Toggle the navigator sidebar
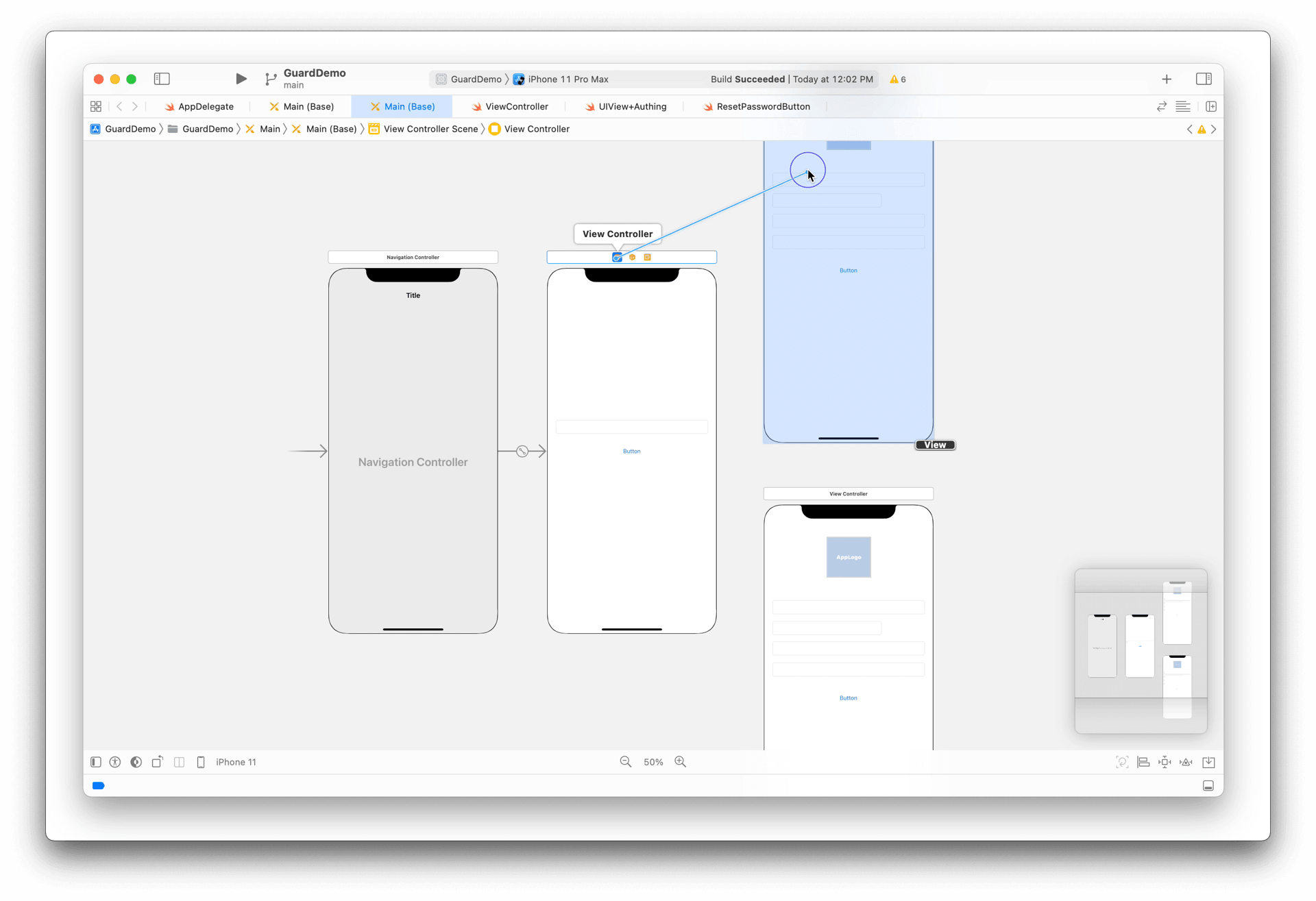Image resolution: width=1316 pixels, height=901 pixels. [x=162, y=79]
